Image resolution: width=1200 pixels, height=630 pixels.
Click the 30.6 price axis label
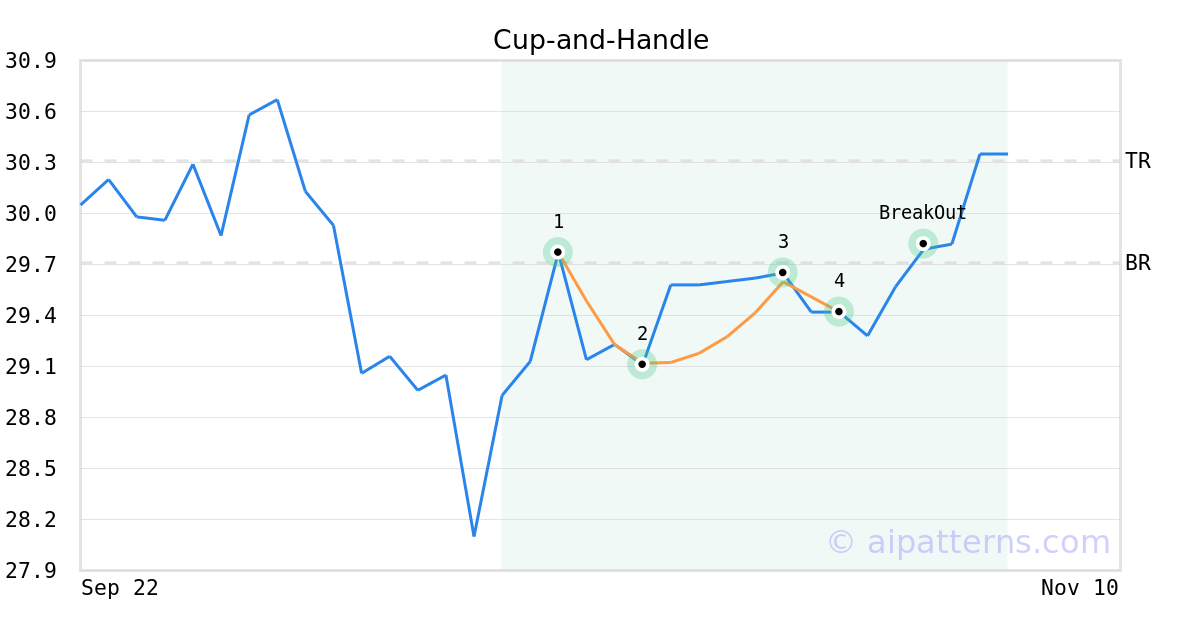pyautogui.click(x=30, y=112)
